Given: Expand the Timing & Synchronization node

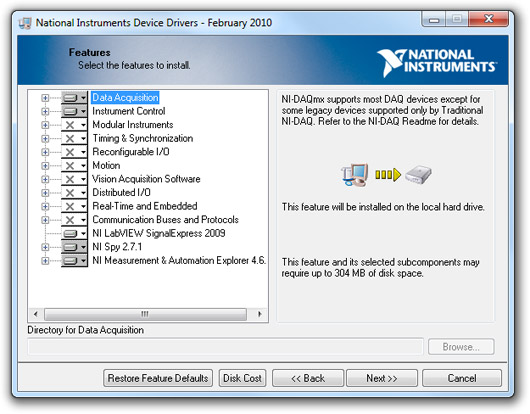Looking at the screenshot, I should tap(45, 139).
